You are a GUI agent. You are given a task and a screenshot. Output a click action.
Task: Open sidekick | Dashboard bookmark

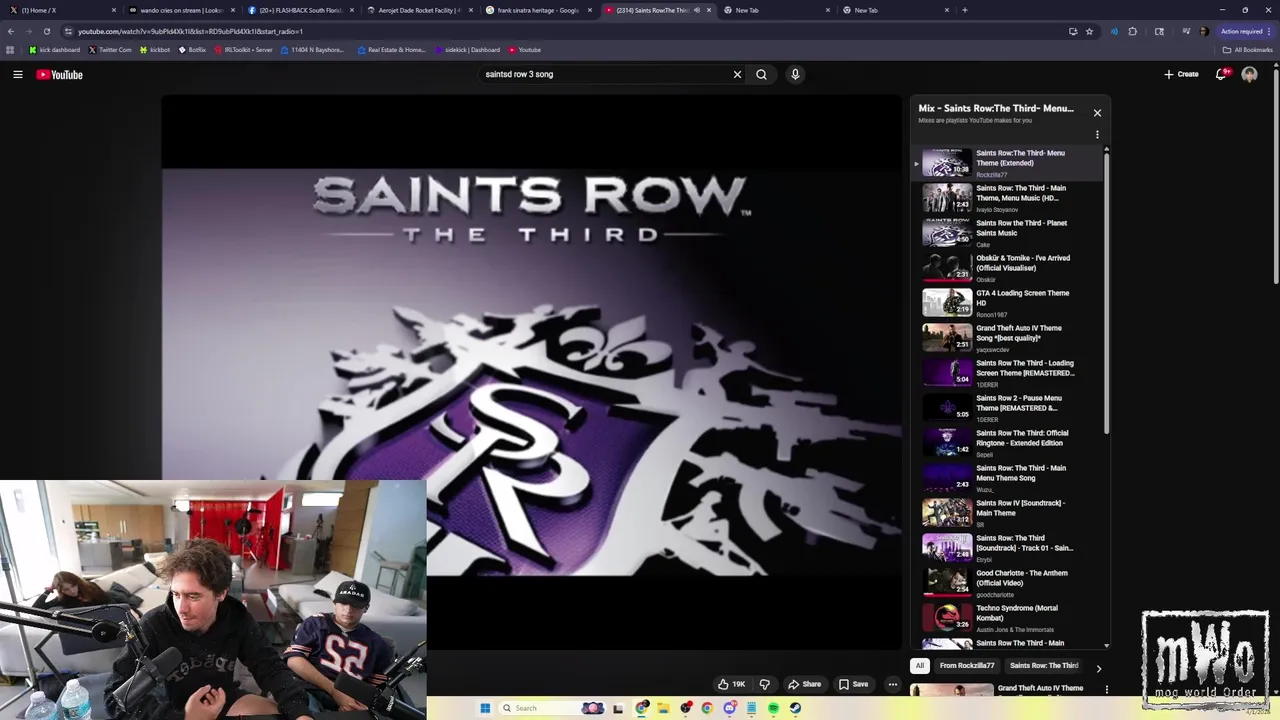coord(467,50)
